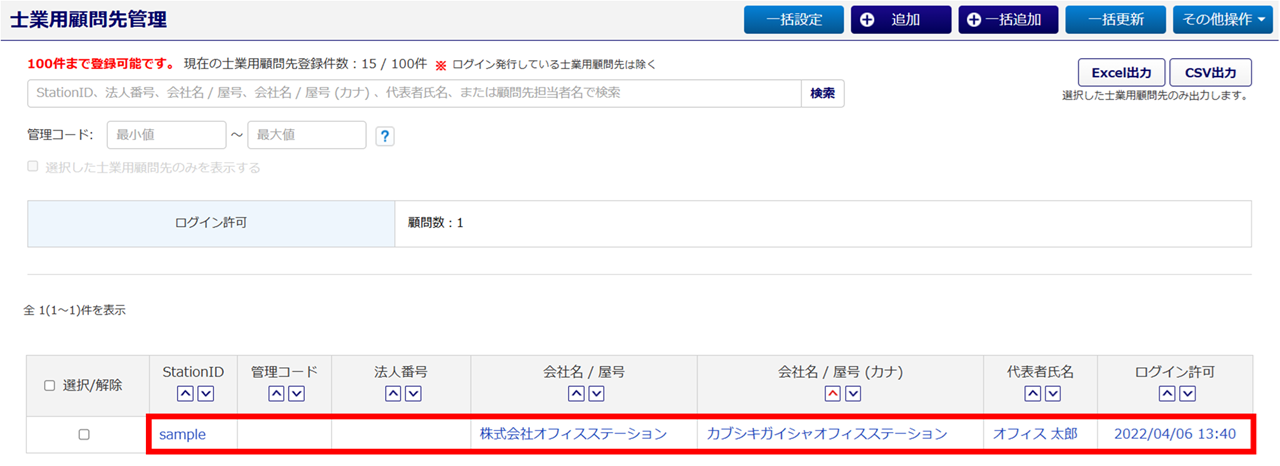Toggle the 選択/解除 select-all checkbox
This screenshot has width=1280, height=466.
coord(50,386)
